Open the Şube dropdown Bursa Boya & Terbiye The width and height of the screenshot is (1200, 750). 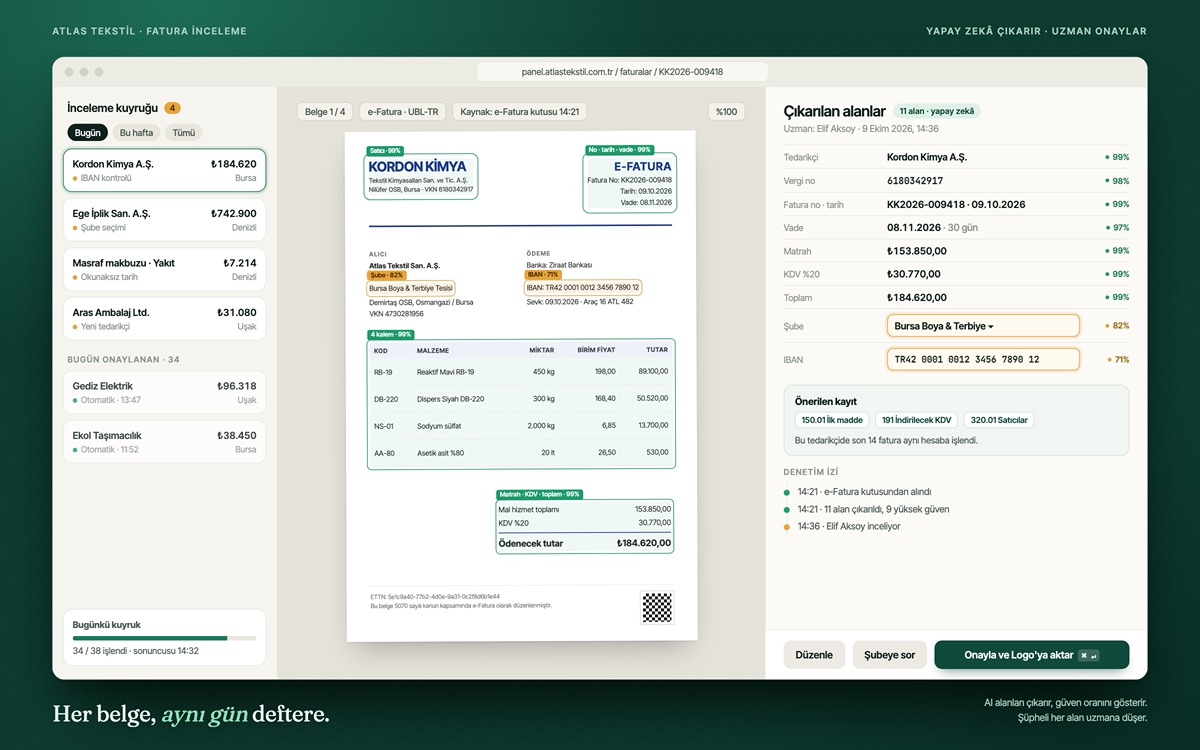pyautogui.click(x=983, y=326)
